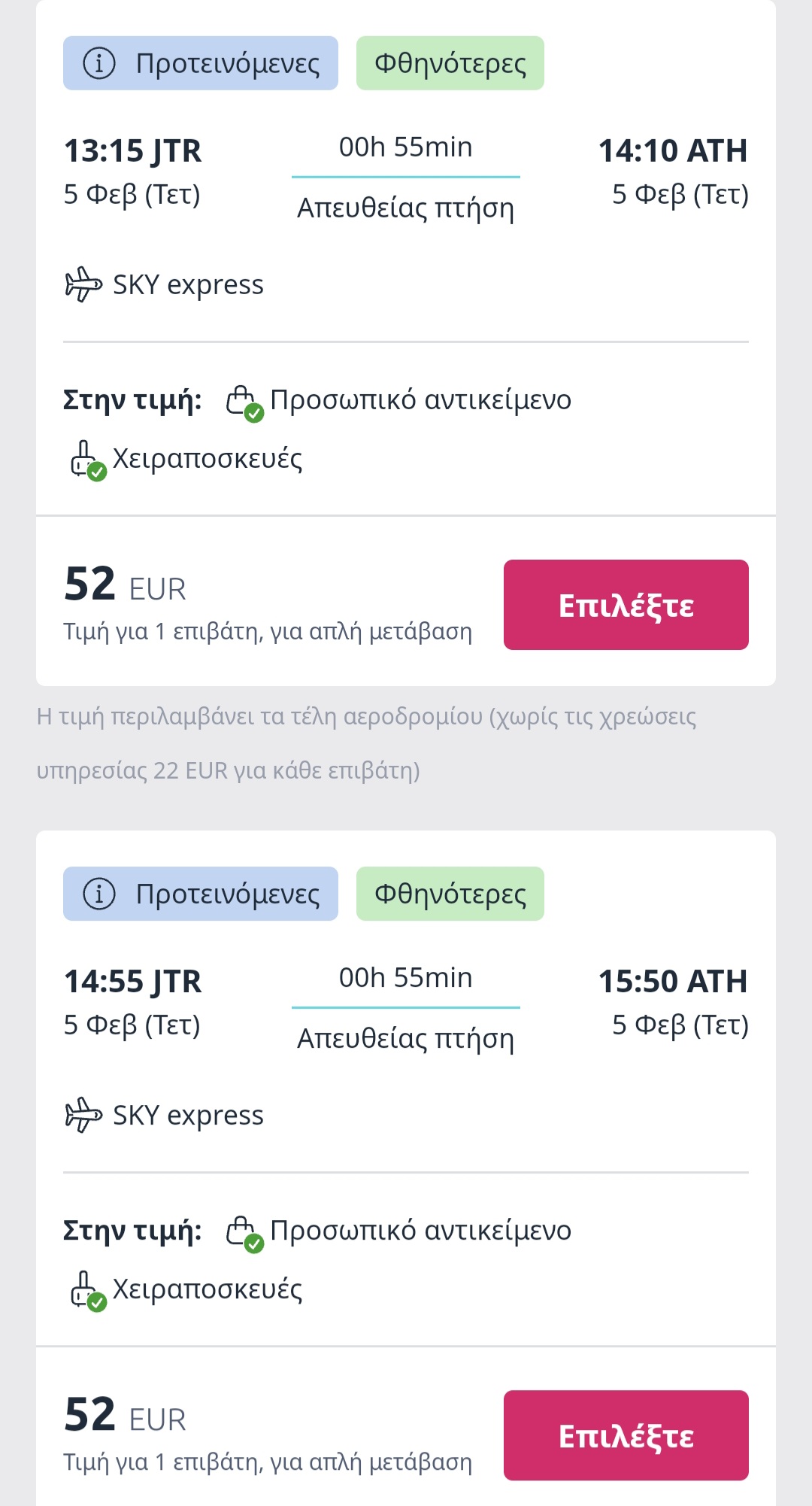Tap info icon on first Προτεινόμενες badge
This screenshot has width=812, height=1506.
point(99,63)
